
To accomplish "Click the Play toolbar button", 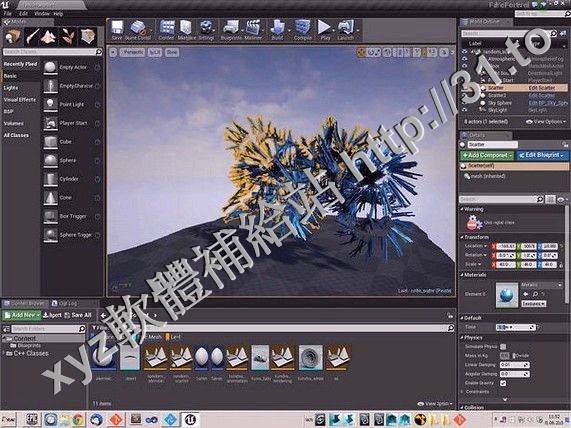I will [324, 27].
